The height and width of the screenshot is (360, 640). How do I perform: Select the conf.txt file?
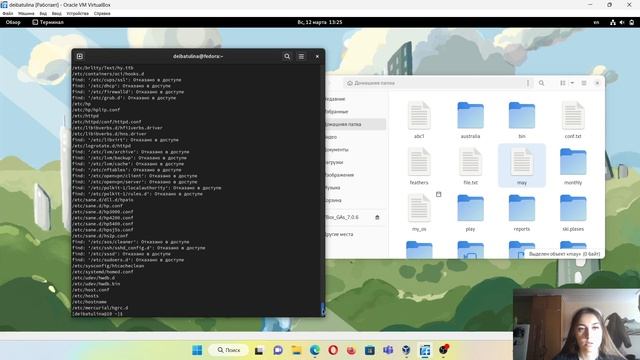[x=573, y=120]
